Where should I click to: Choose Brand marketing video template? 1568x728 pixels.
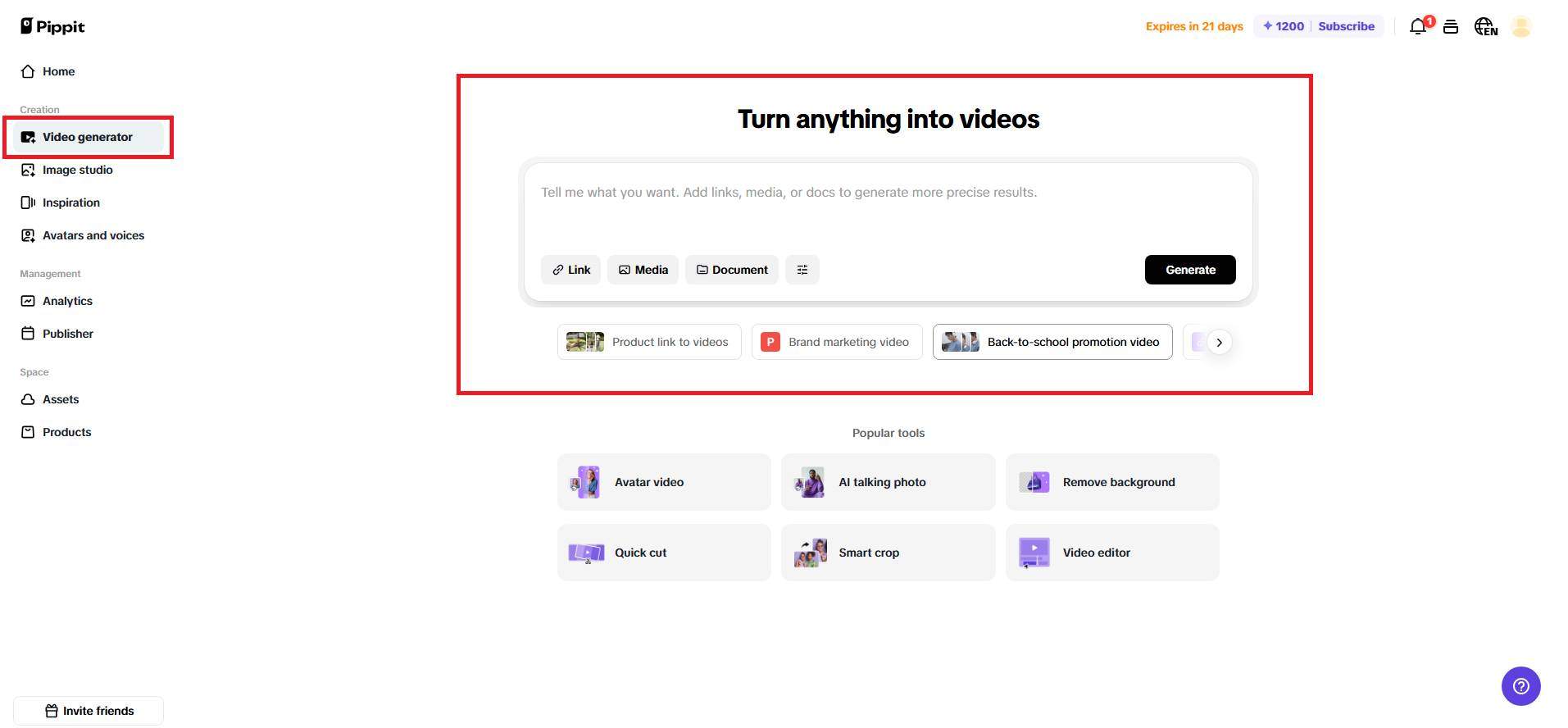837,342
